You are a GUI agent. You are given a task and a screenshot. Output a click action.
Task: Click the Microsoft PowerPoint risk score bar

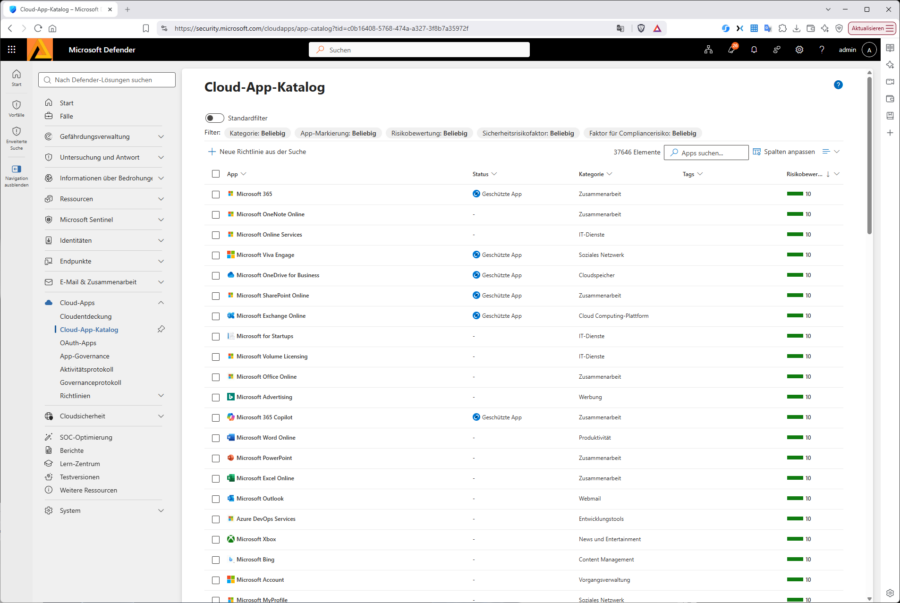(x=795, y=458)
